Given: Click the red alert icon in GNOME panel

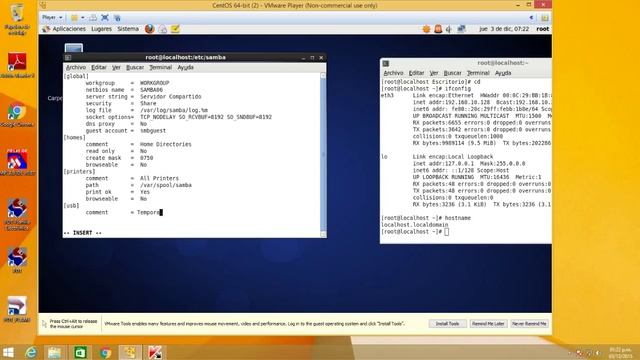Looking at the screenshot, I should point(438,29).
